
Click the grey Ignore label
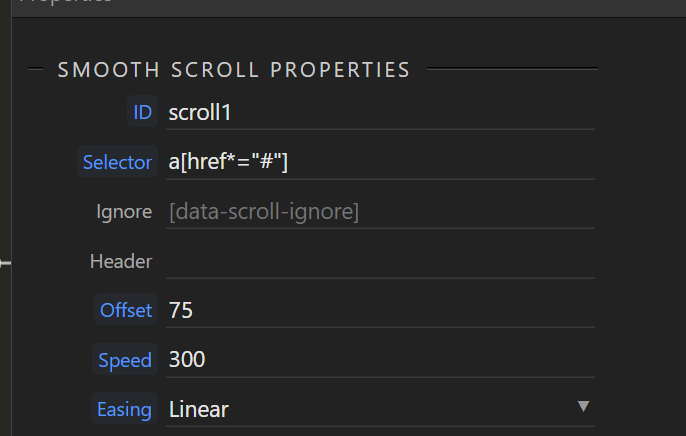124,212
